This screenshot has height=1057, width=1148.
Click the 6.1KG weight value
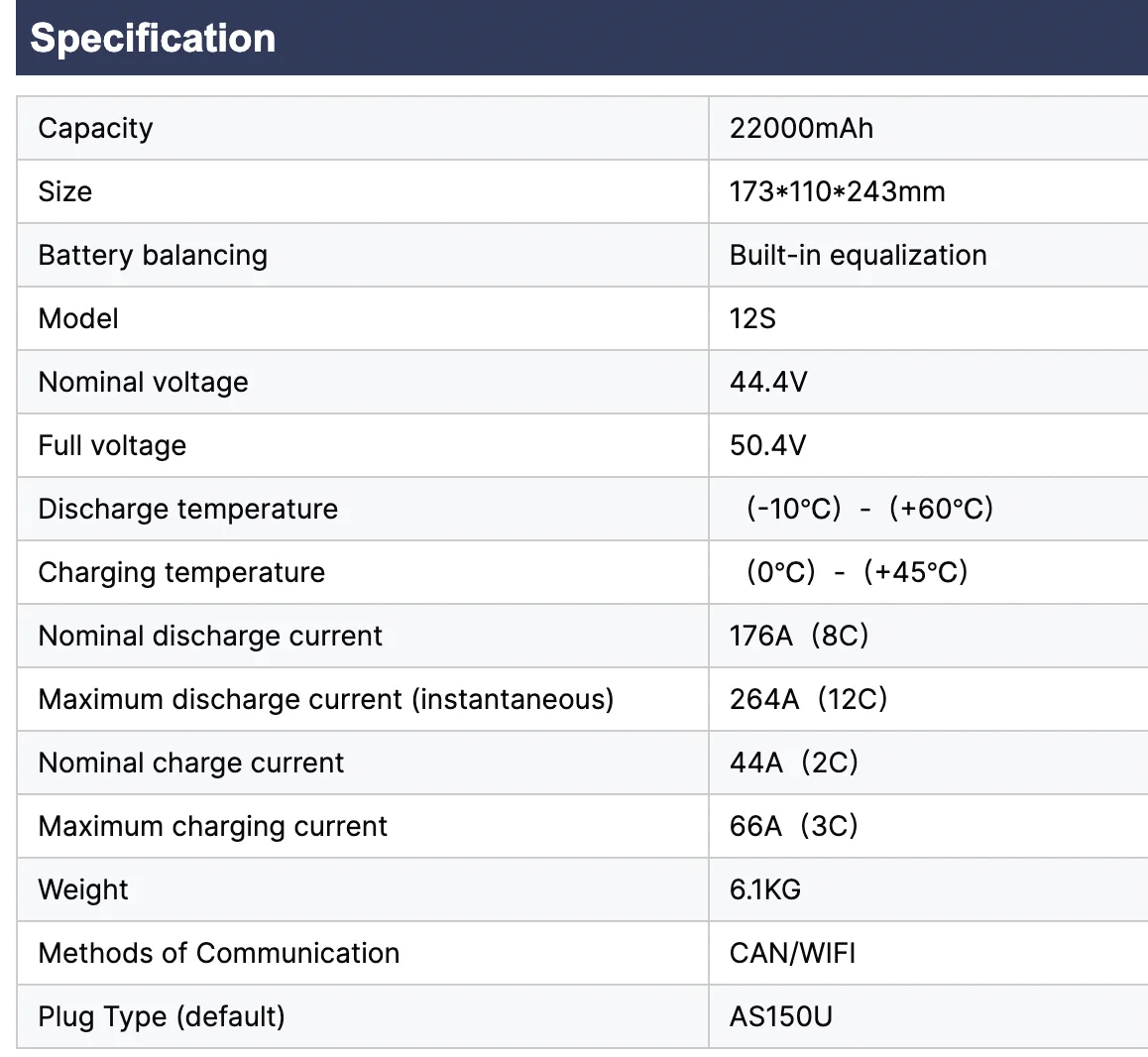click(x=764, y=889)
